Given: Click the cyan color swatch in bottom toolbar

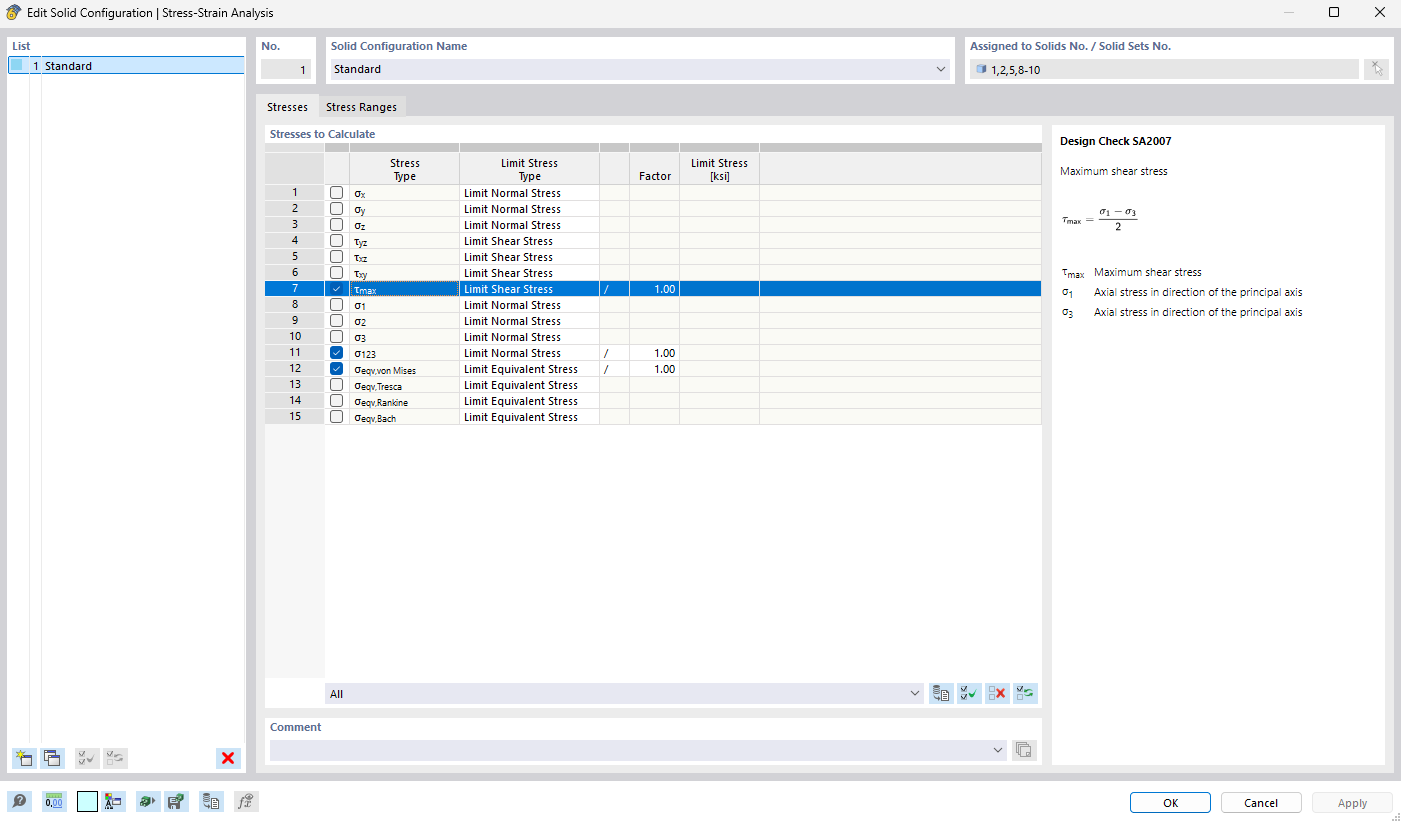Looking at the screenshot, I should [86, 801].
